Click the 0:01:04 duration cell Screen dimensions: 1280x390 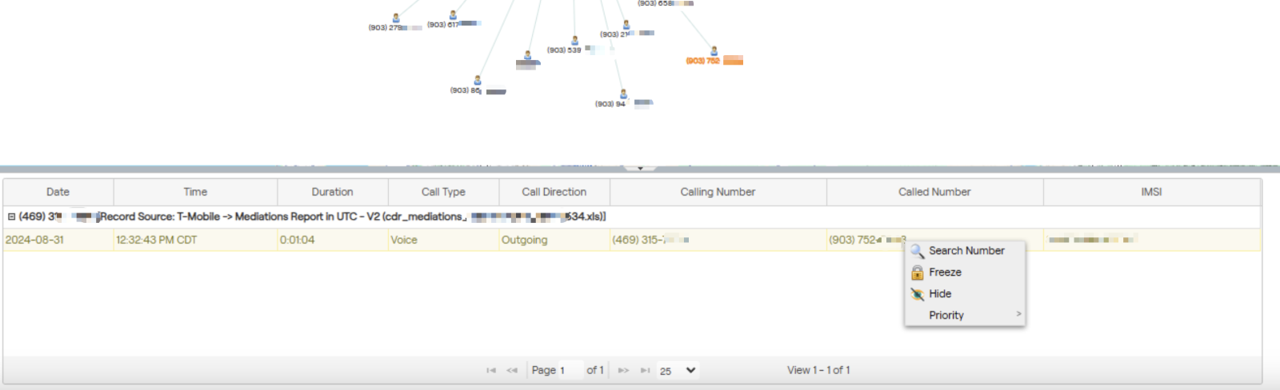[x=332, y=240]
